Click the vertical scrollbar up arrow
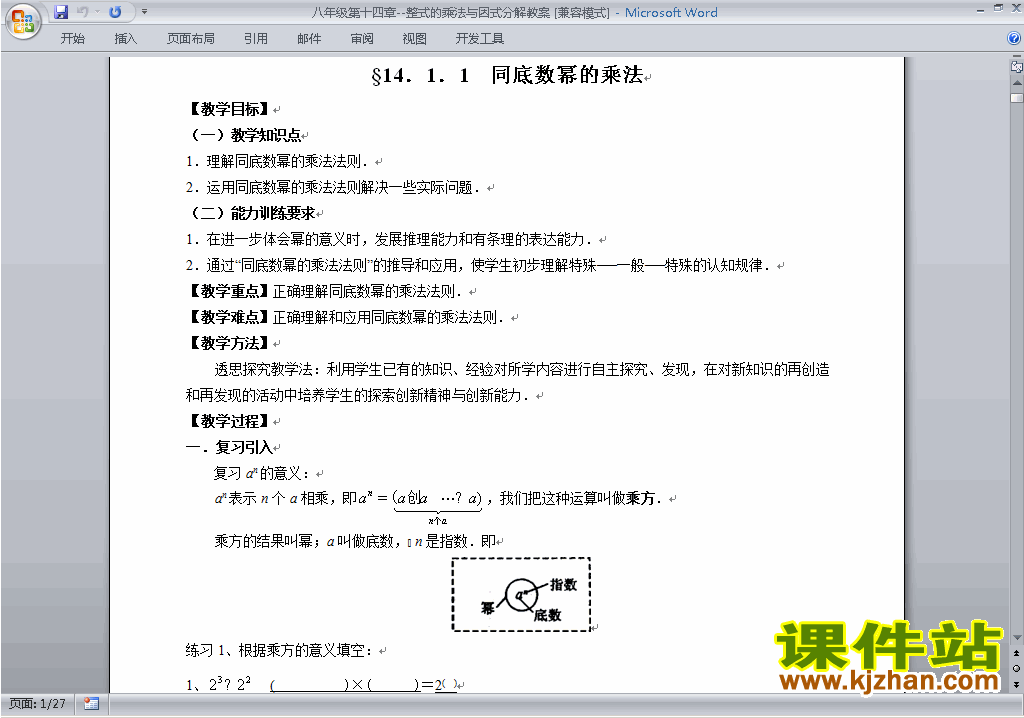The width and height of the screenshot is (1024, 718). click(x=1017, y=83)
